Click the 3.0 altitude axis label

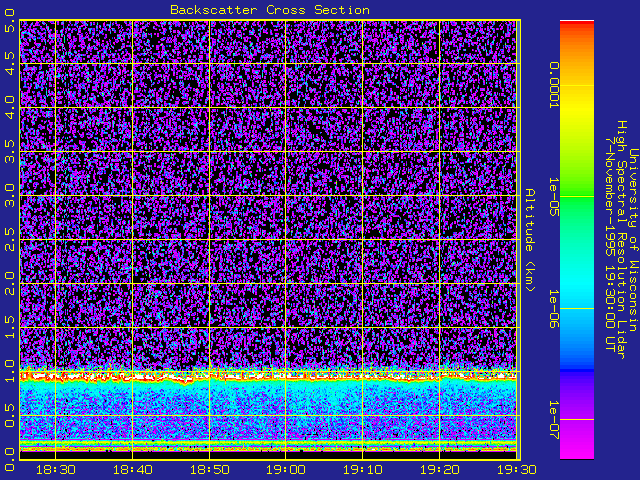tap(10, 196)
